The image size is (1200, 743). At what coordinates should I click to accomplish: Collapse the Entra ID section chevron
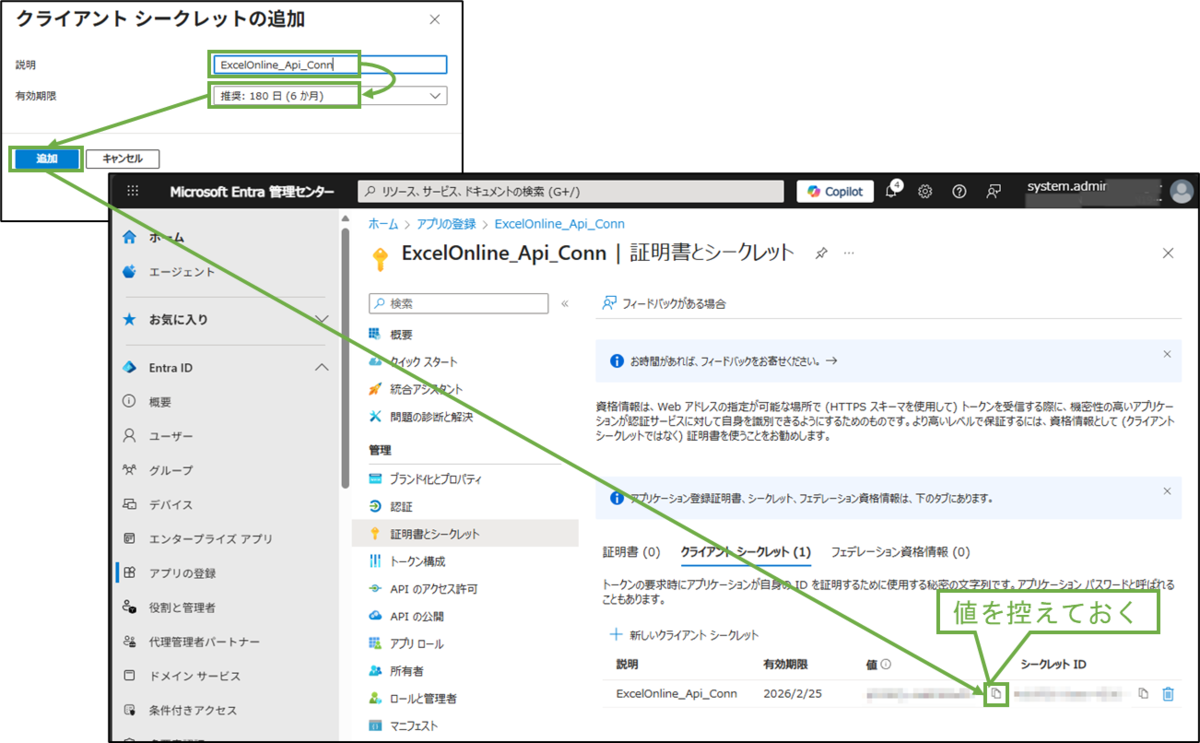pyautogui.click(x=321, y=368)
